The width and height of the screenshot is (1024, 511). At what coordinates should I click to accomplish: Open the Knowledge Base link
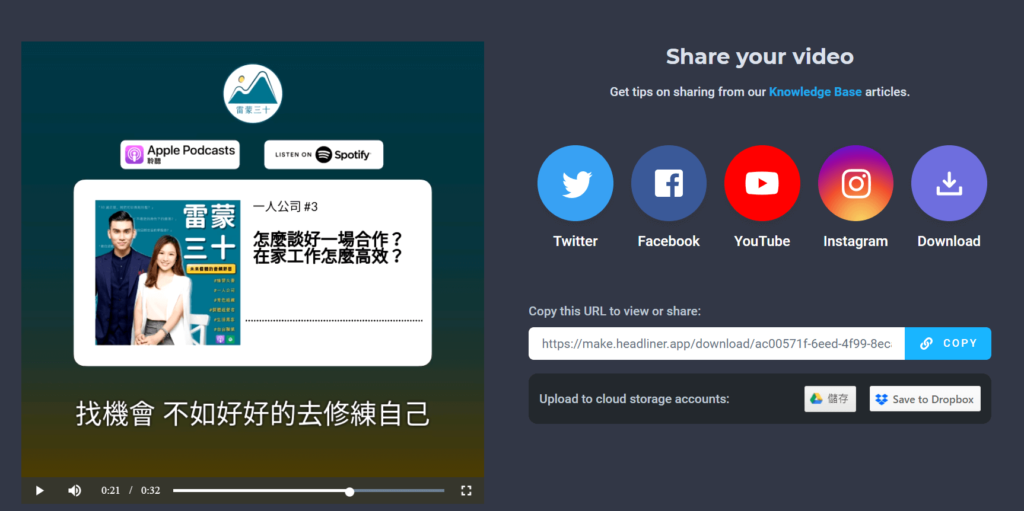point(815,92)
